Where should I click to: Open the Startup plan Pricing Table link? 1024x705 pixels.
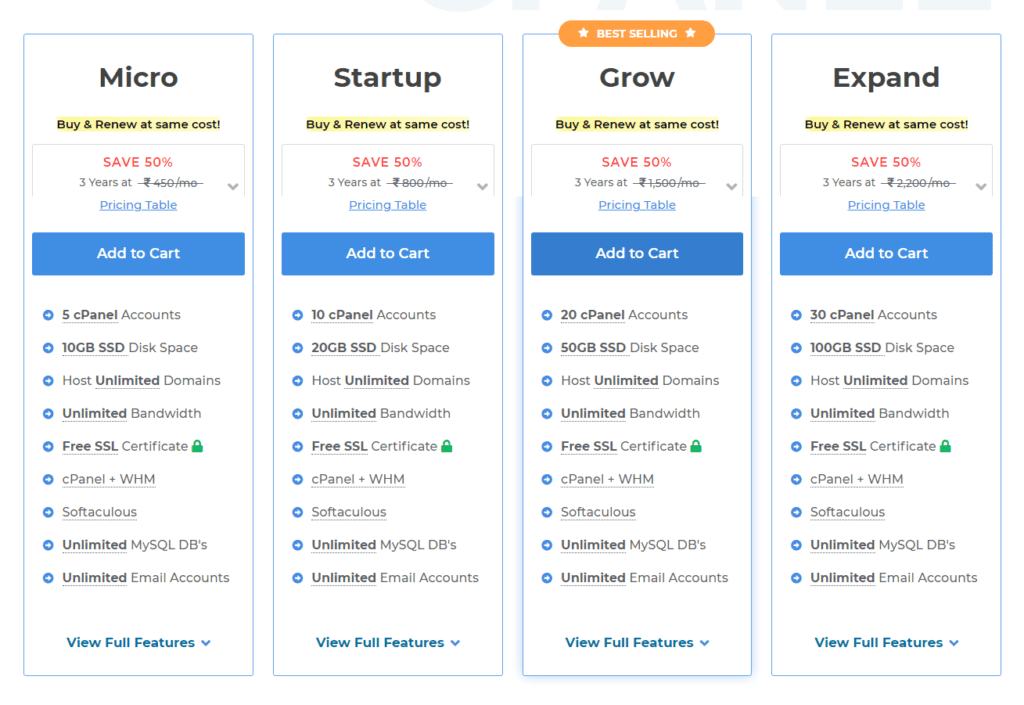pyautogui.click(x=388, y=205)
